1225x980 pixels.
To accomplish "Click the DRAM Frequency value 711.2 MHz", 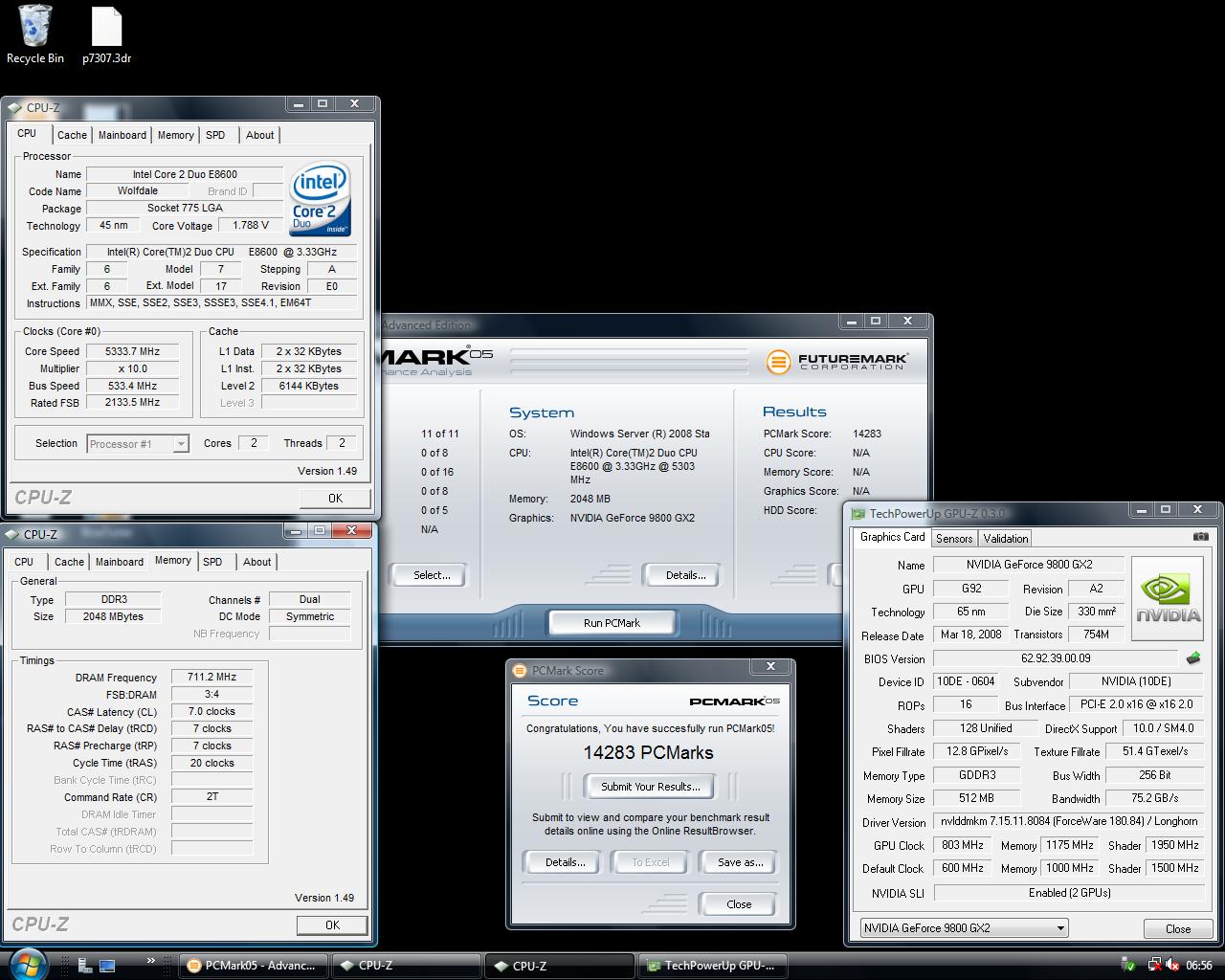I will click(x=212, y=677).
